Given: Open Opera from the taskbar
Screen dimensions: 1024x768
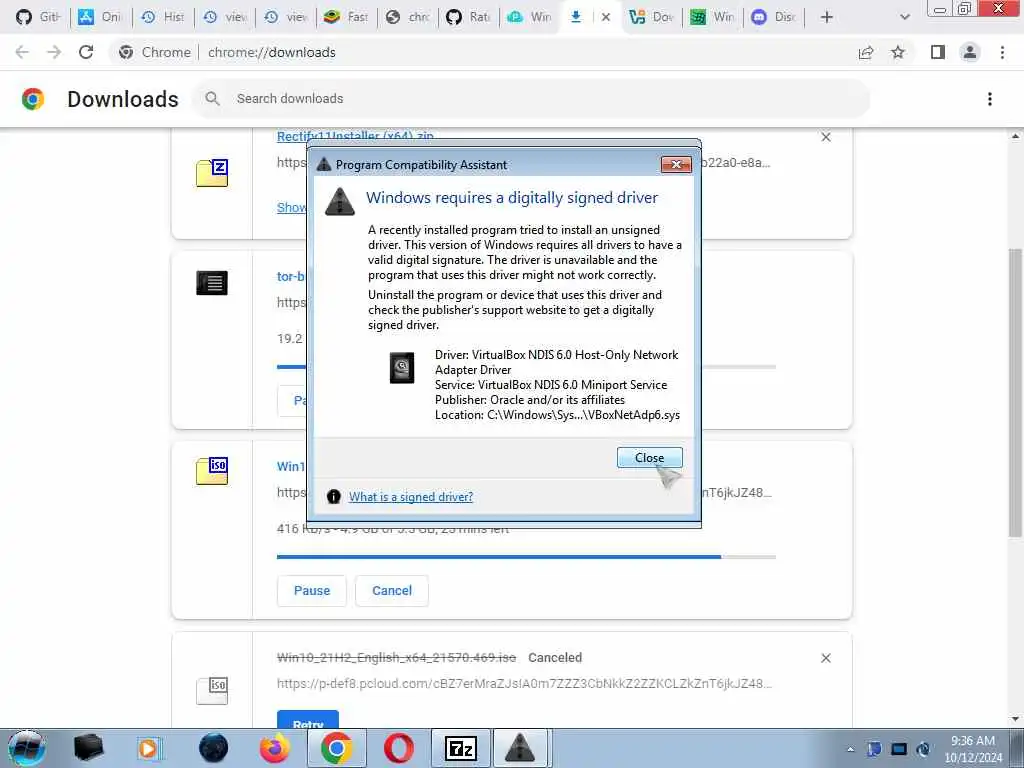Looking at the screenshot, I should (398, 748).
